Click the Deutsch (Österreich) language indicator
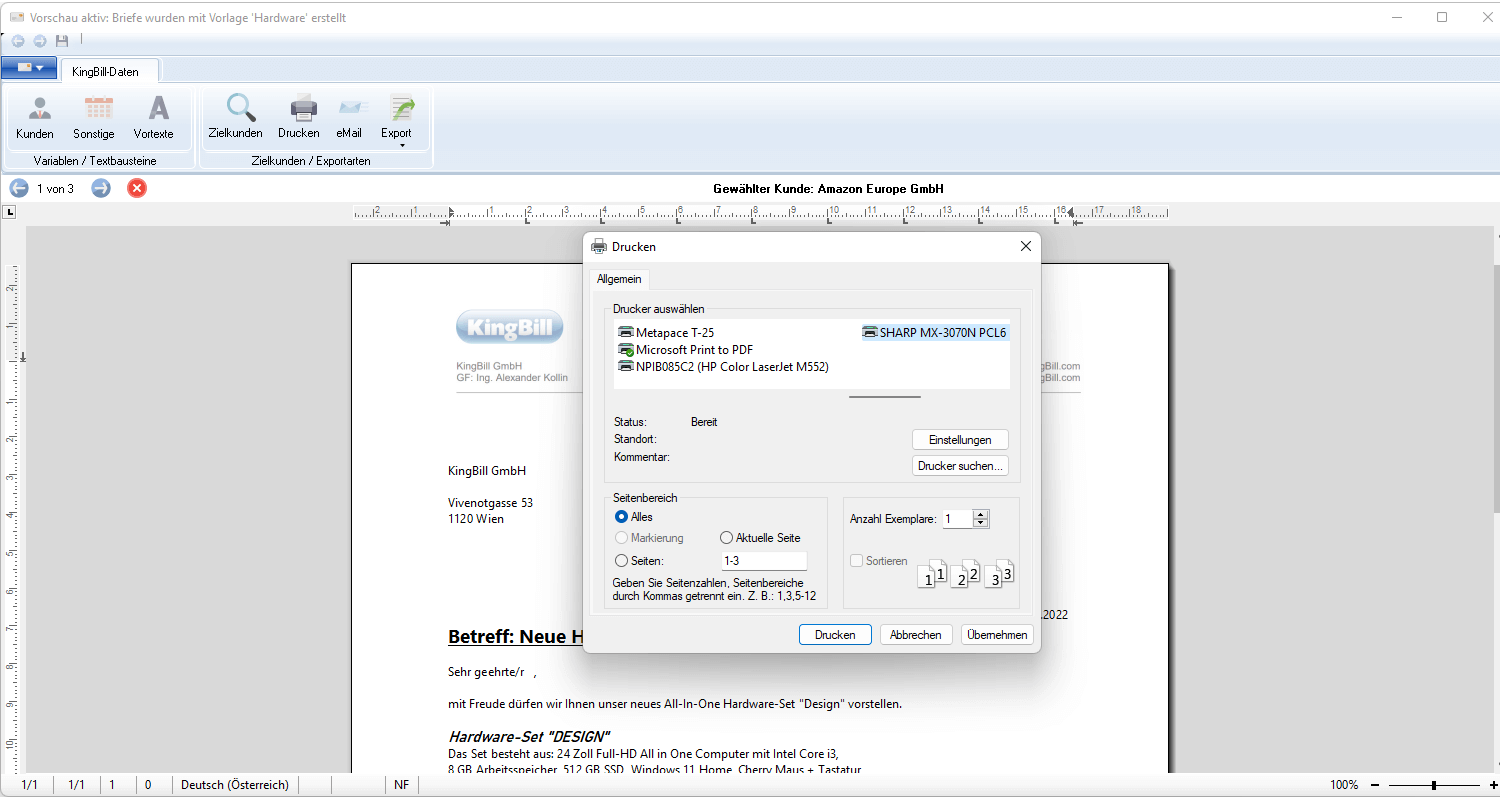The image size is (1500, 800). 235,785
